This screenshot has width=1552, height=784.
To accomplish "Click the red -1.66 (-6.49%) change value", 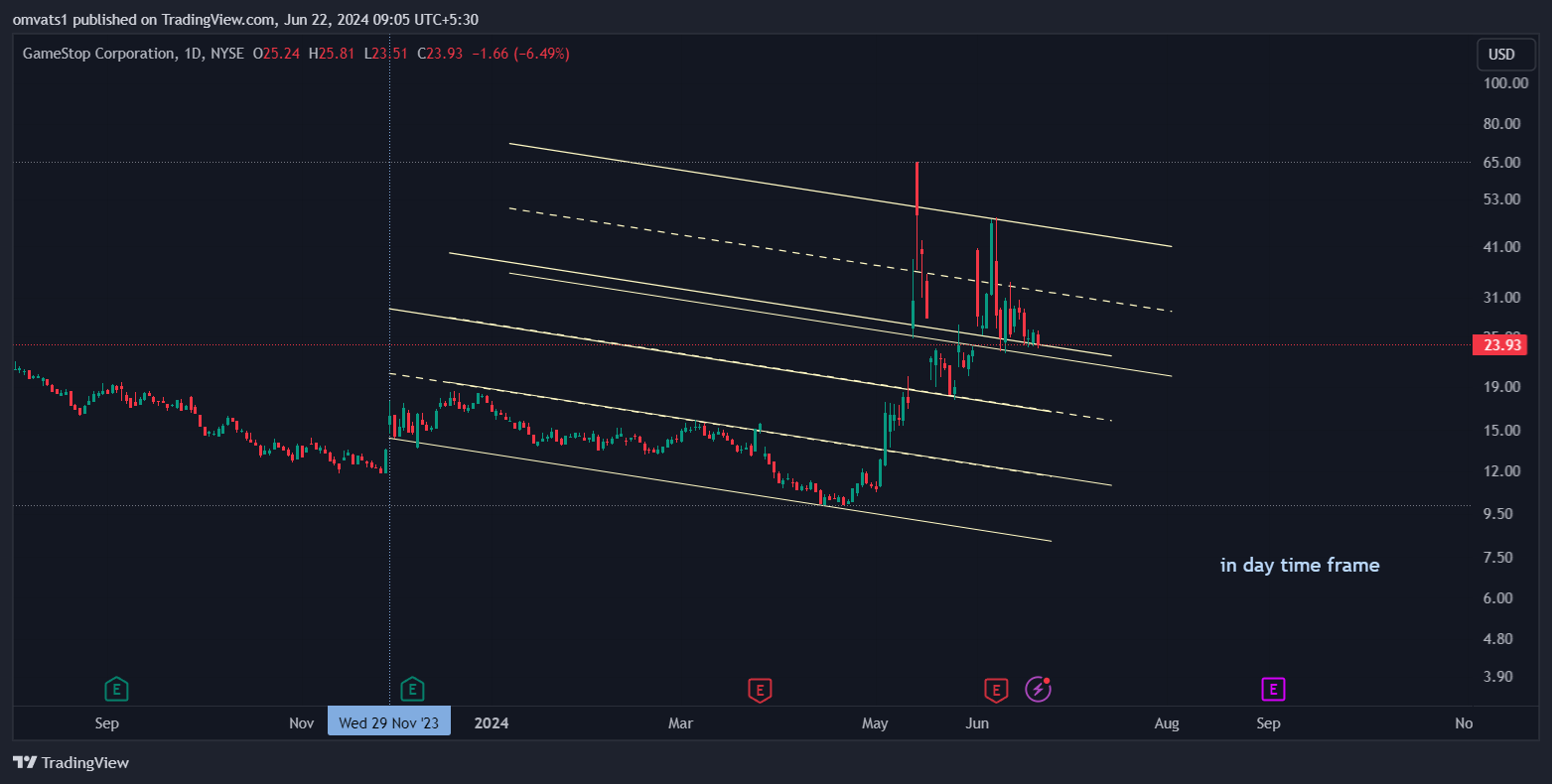I will click(520, 54).
